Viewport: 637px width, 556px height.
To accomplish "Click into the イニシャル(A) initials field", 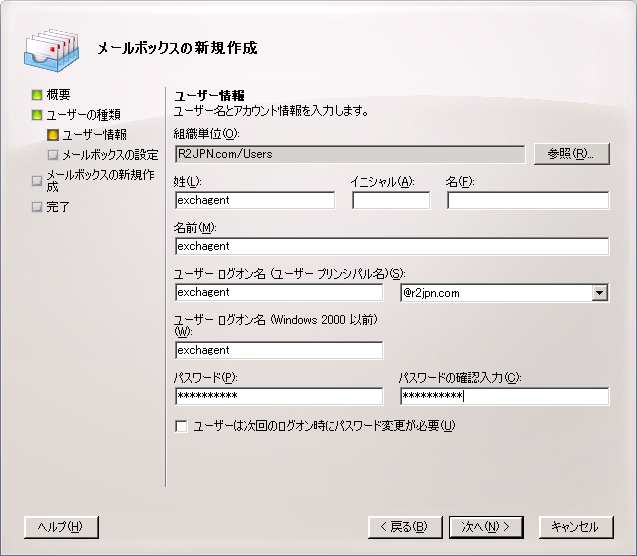I will [391, 200].
